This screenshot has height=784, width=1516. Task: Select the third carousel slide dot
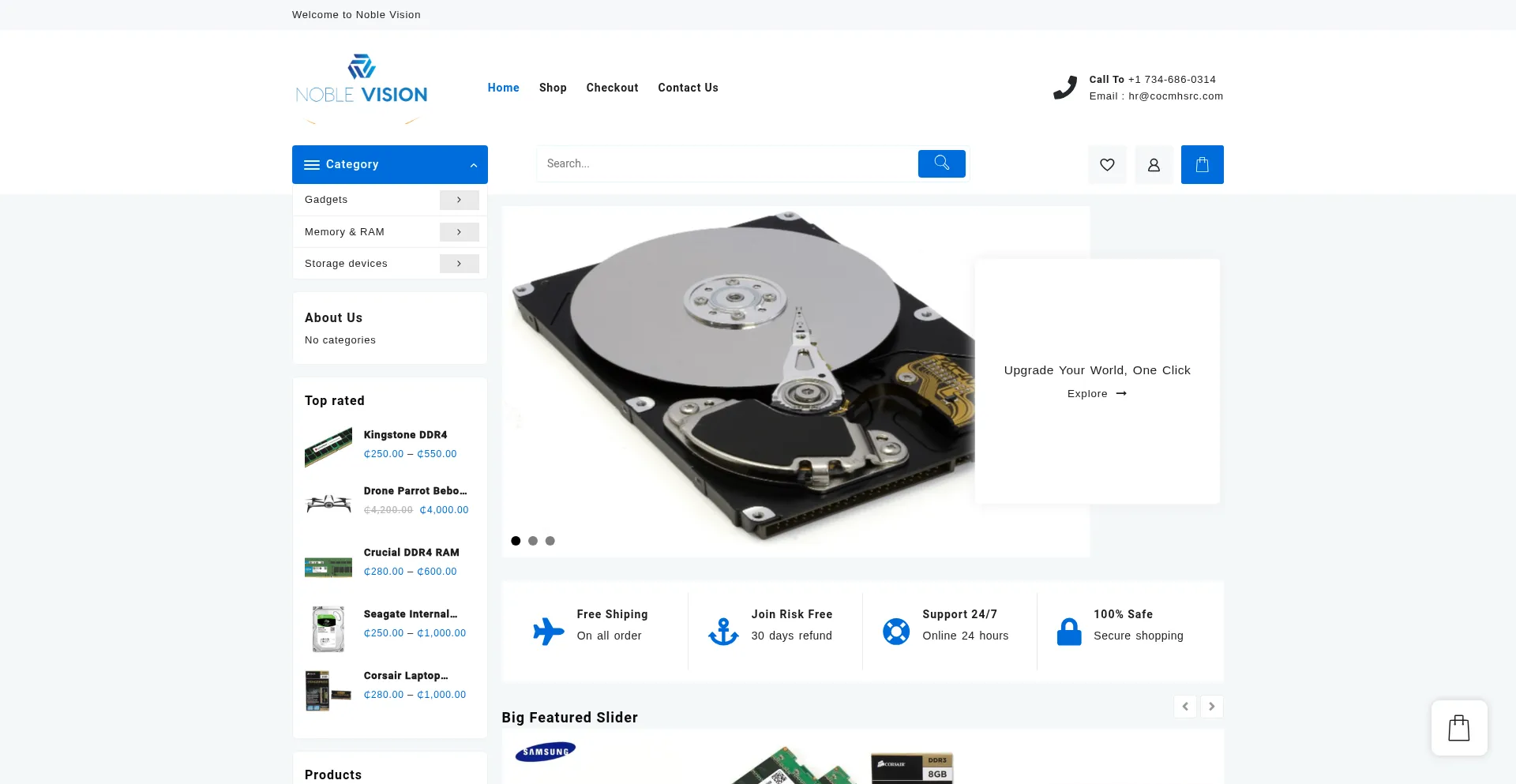pos(550,541)
